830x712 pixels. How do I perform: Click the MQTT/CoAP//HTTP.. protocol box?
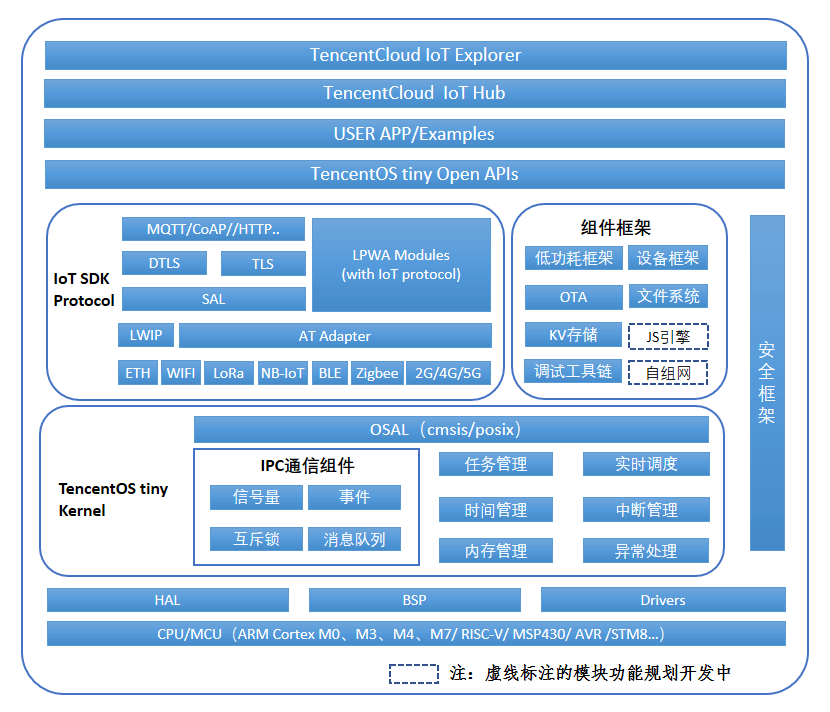point(213,229)
